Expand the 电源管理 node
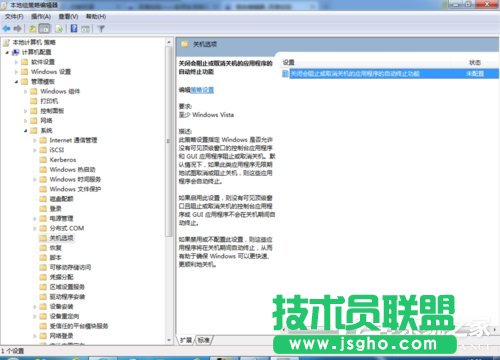The height and width of the screenshot is (360, 500). (x=35, y=219)
